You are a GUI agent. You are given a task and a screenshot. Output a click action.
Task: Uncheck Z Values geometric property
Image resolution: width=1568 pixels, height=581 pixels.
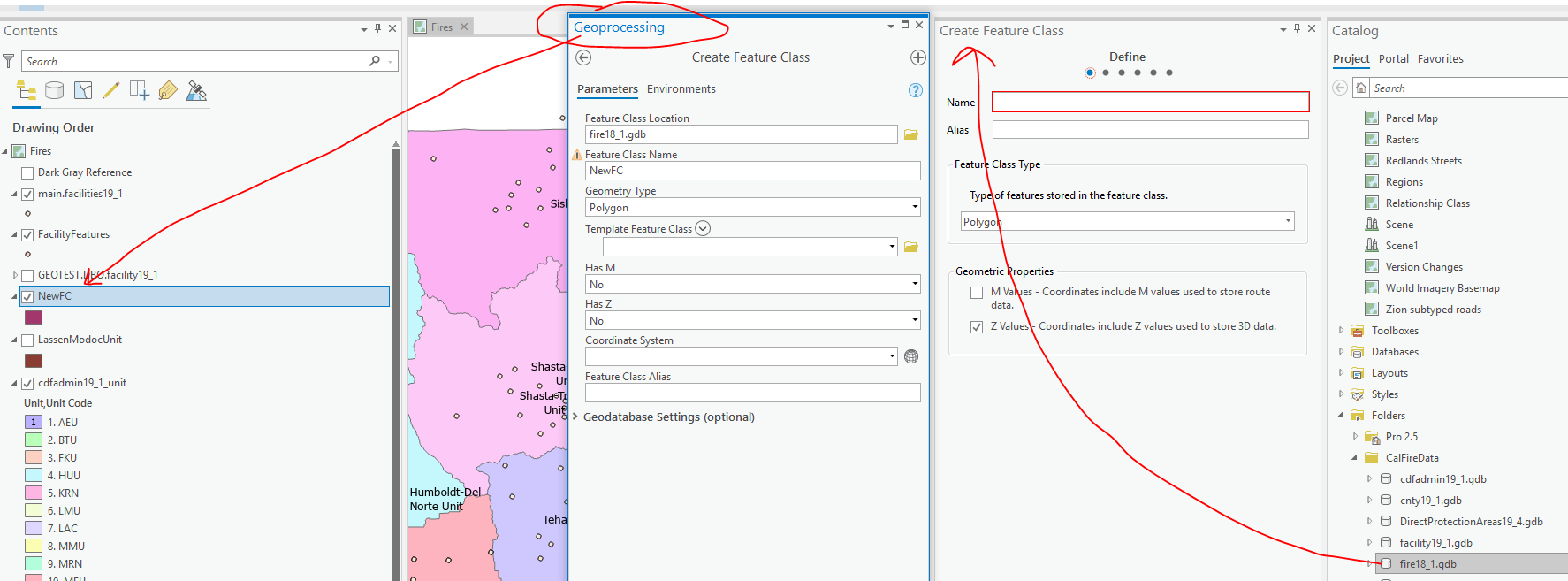(x=977, y=327)
